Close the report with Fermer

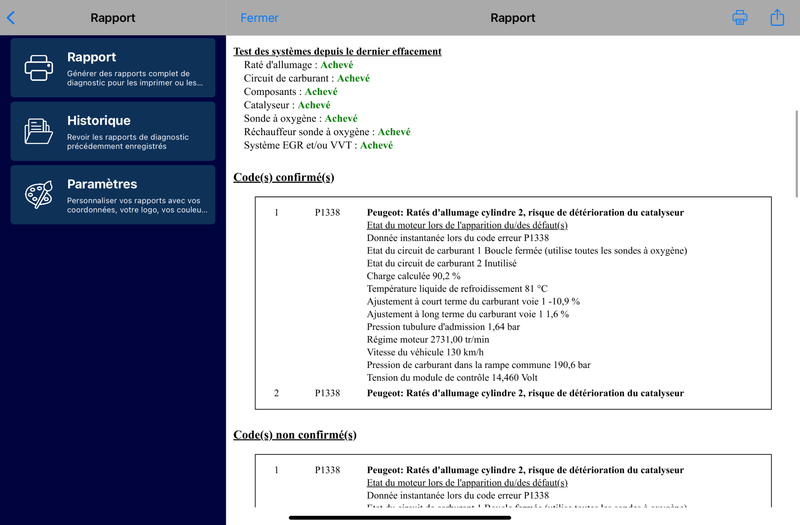coord(259,18)
